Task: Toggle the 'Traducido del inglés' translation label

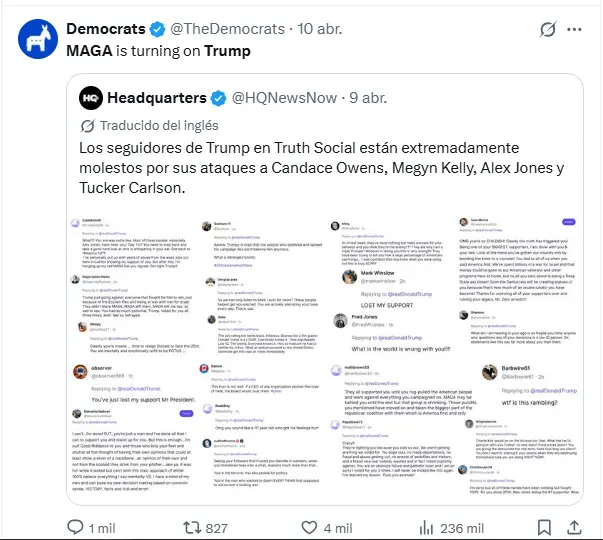Action: coord(150,126)
